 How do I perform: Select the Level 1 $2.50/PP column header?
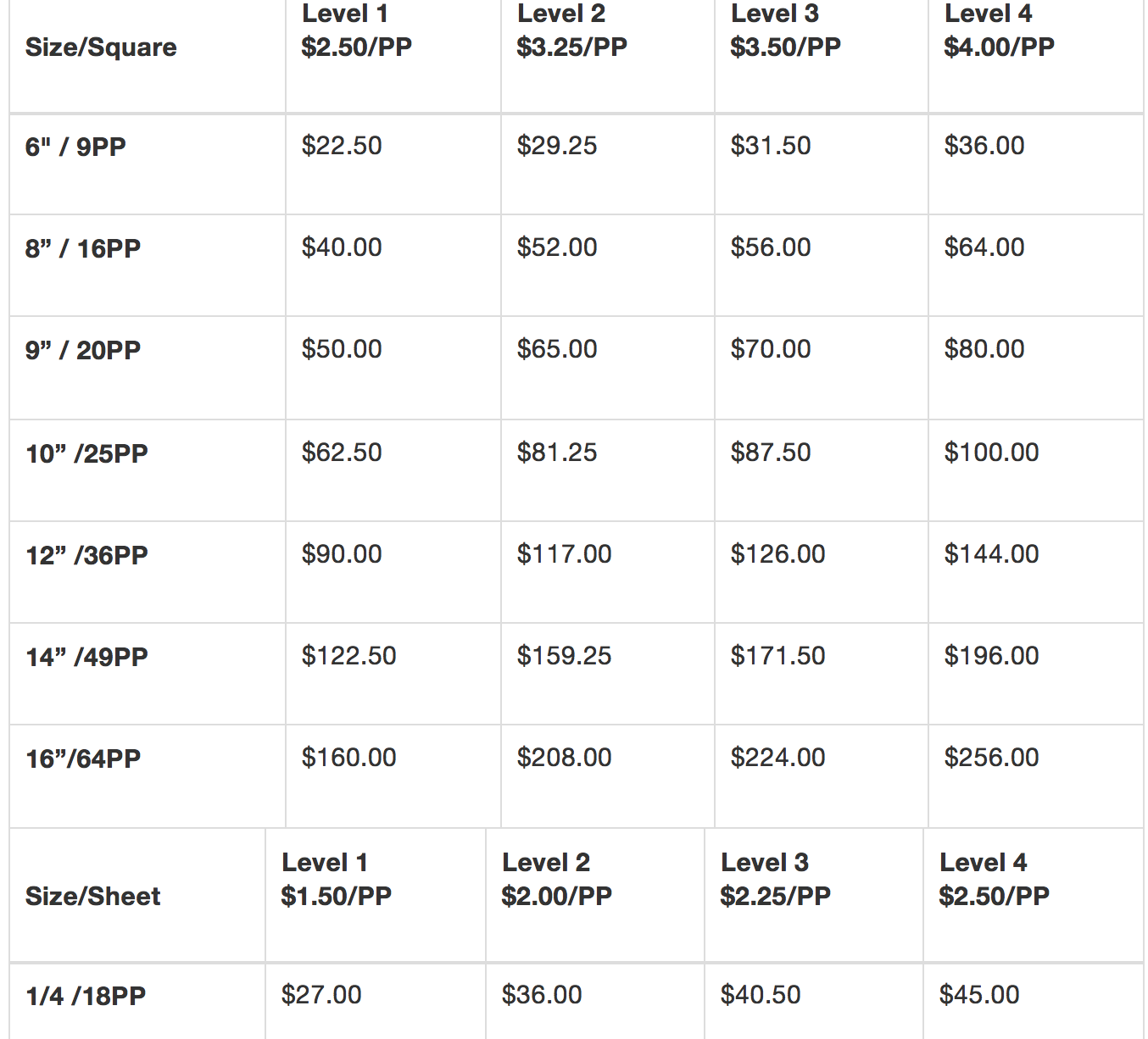pos(356,31)
